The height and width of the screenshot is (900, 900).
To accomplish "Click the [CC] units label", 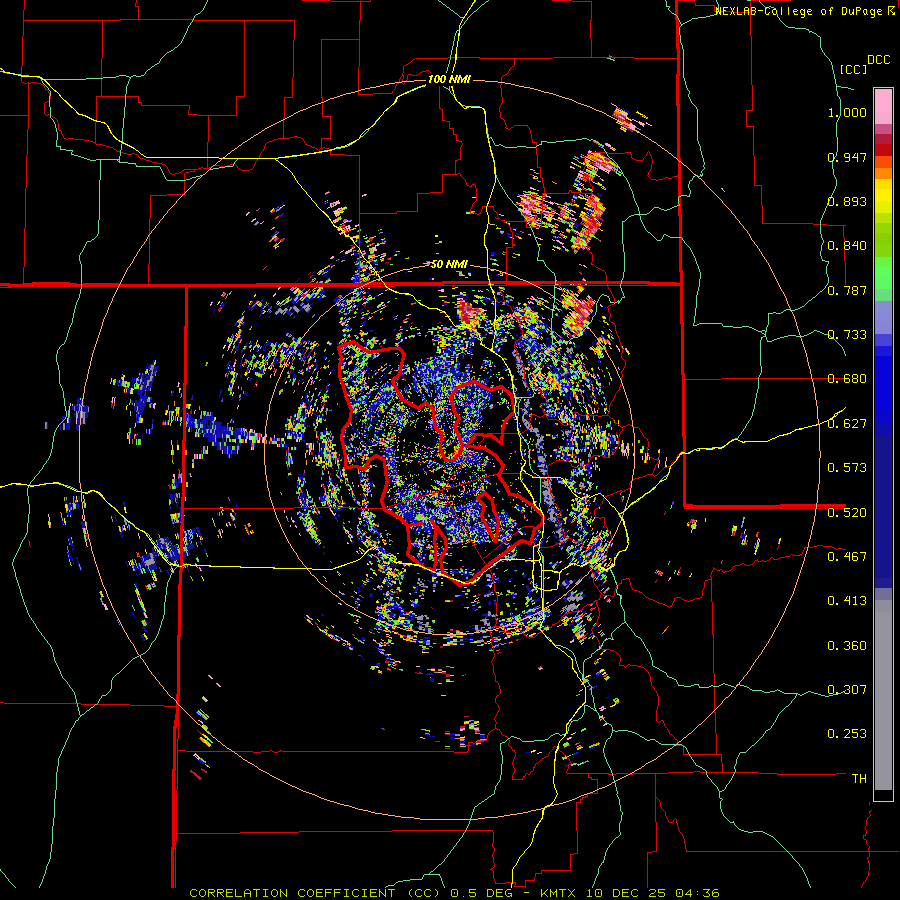I will 854,69.
